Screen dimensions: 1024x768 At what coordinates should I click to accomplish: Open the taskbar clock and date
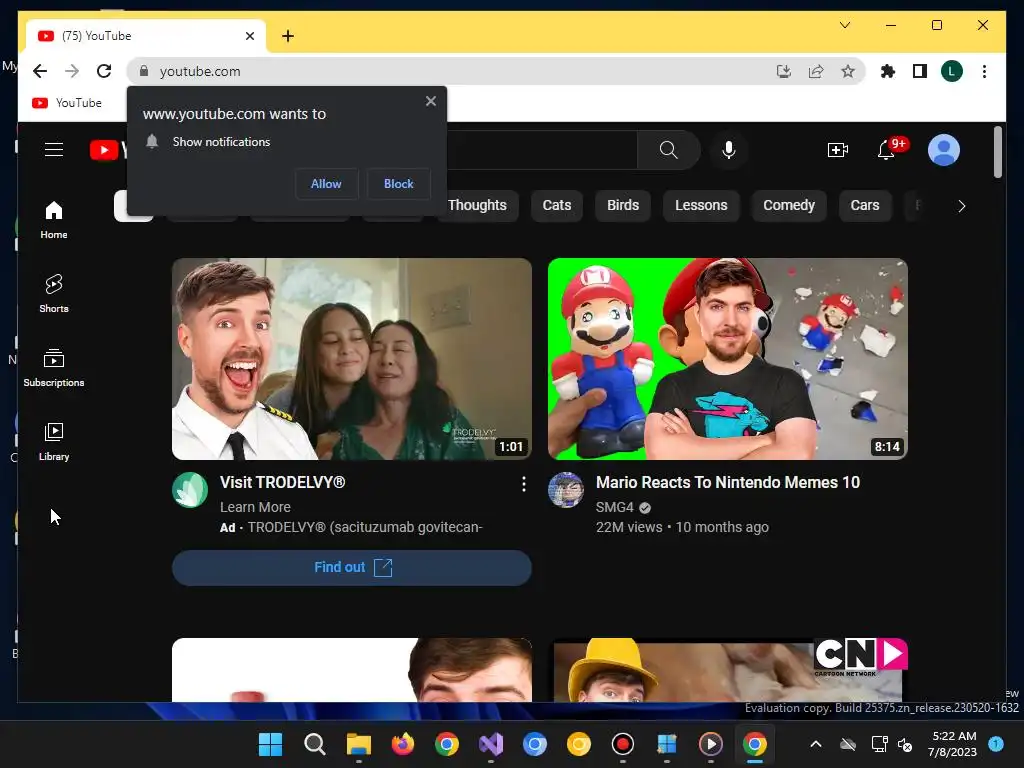tap(953, 744)
